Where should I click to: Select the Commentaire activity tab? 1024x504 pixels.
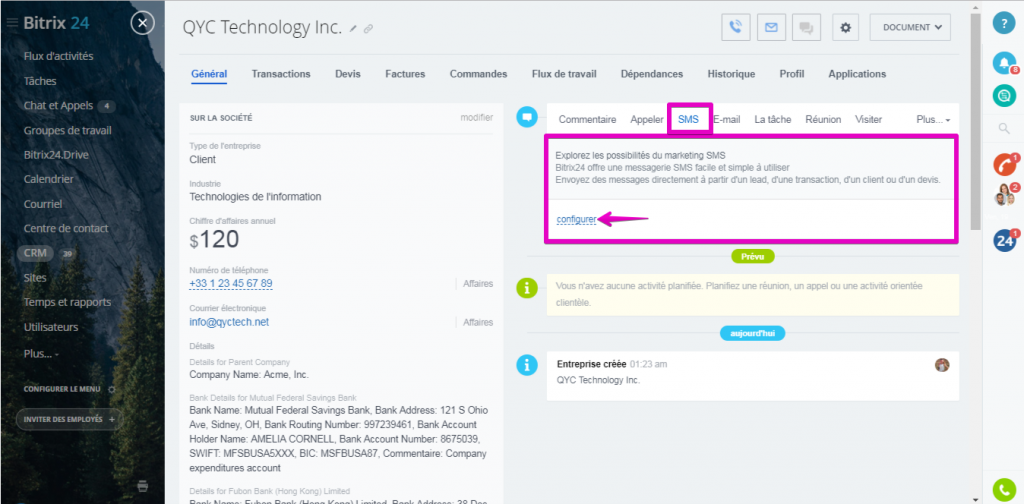(587, 119)
